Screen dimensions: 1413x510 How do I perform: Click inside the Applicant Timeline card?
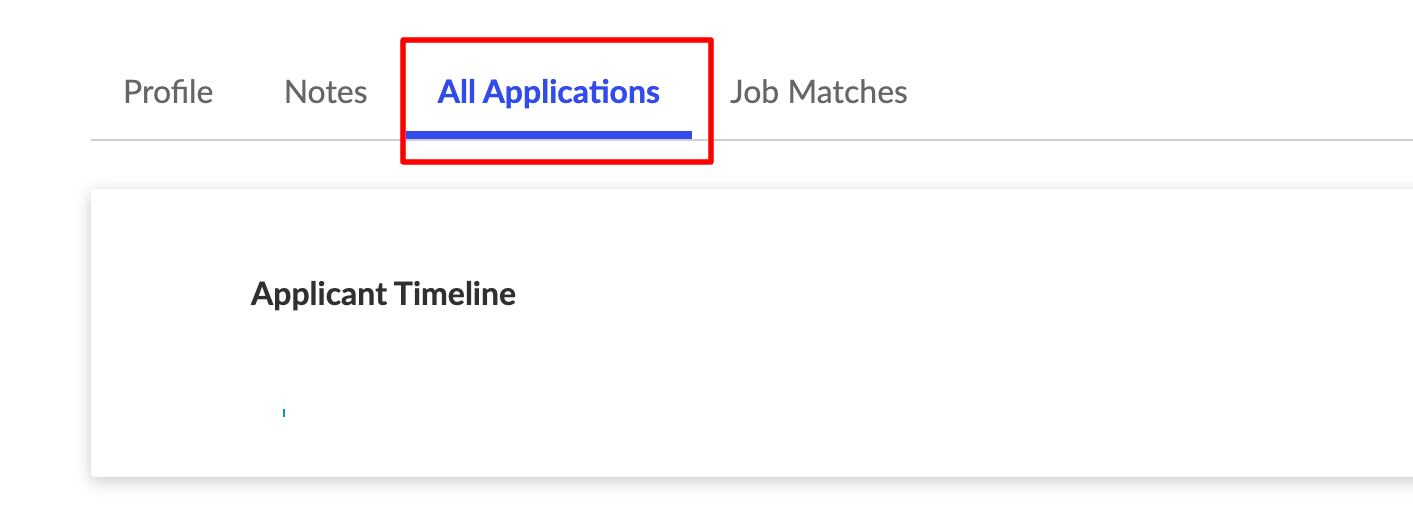(751, 332)
